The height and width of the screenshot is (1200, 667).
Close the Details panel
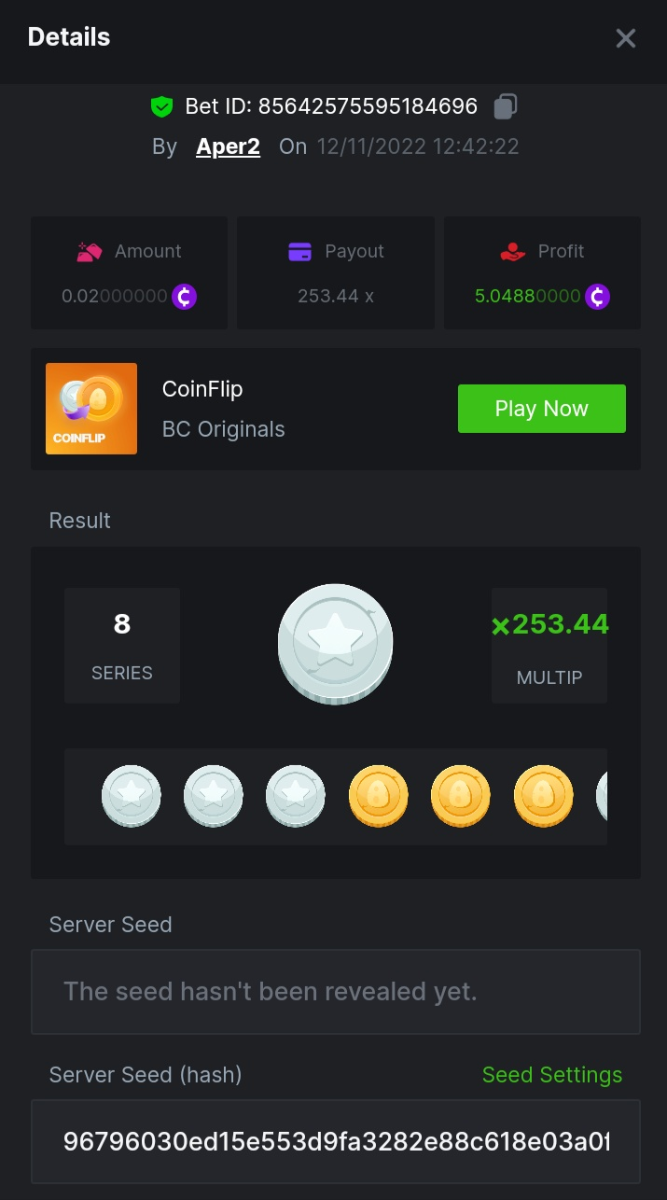626,38
